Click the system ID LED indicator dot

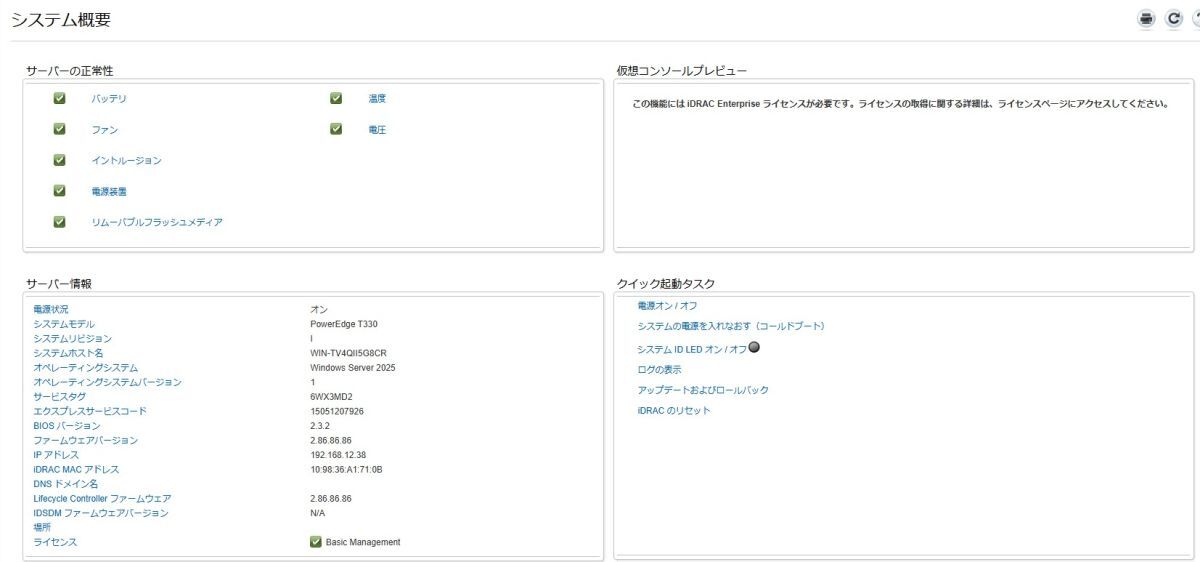[x=755, y=348]
